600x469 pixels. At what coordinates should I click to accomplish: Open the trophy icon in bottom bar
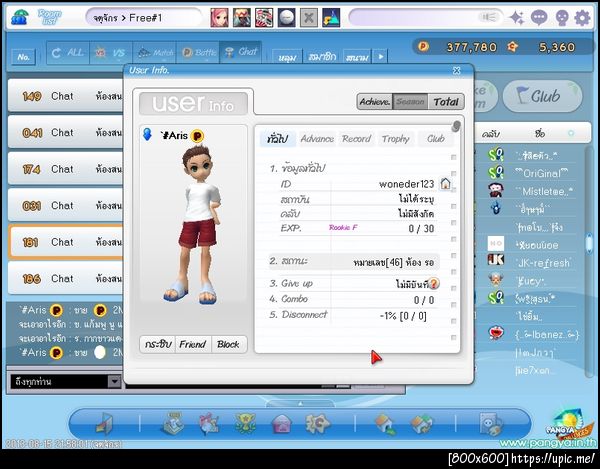tap(245, 423)
